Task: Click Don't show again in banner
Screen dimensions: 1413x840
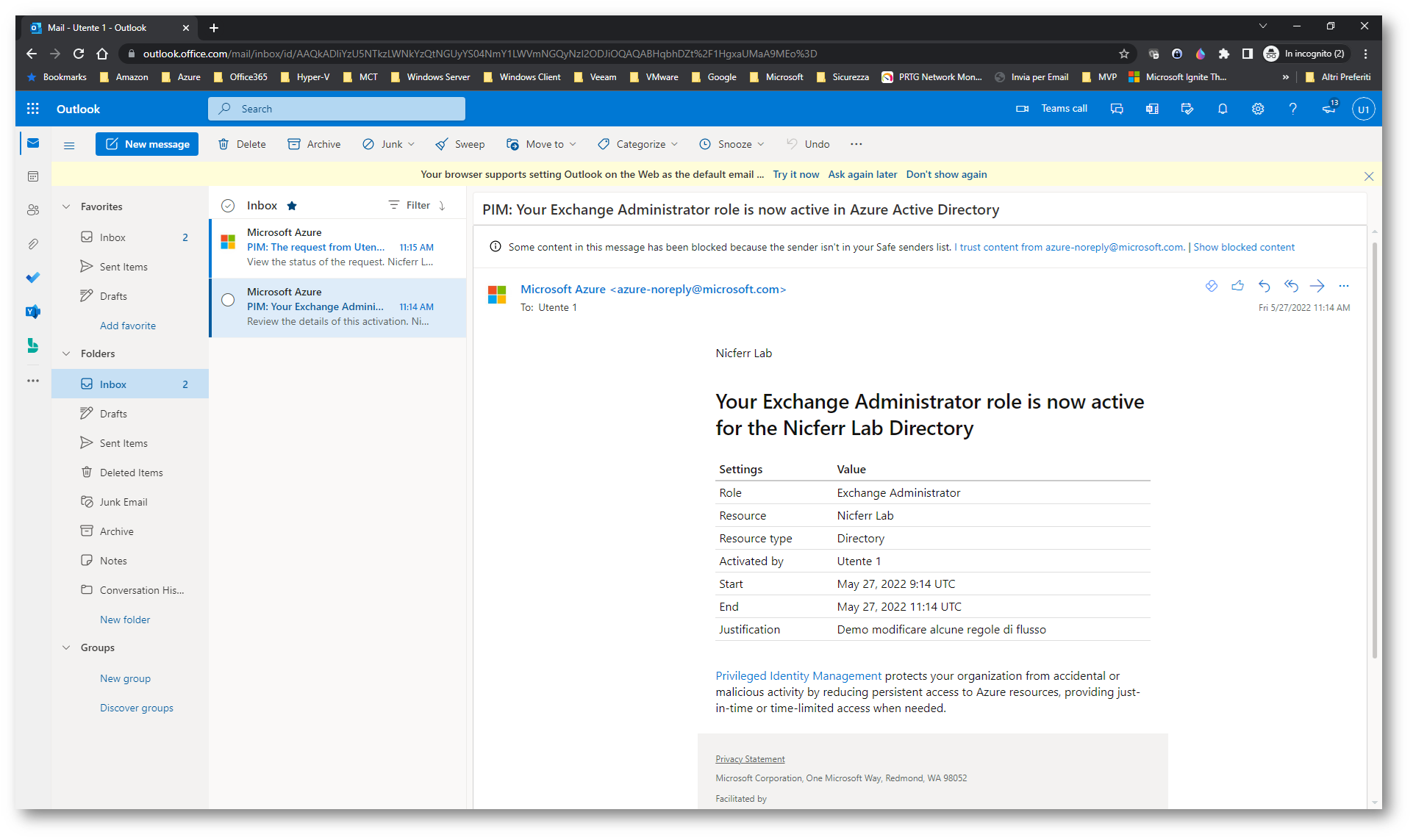Action: [946, 174]
